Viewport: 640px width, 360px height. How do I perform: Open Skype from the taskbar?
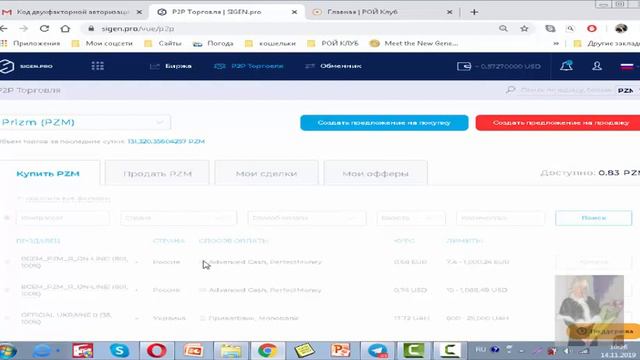pyautogui.click(x=119, y=351)
